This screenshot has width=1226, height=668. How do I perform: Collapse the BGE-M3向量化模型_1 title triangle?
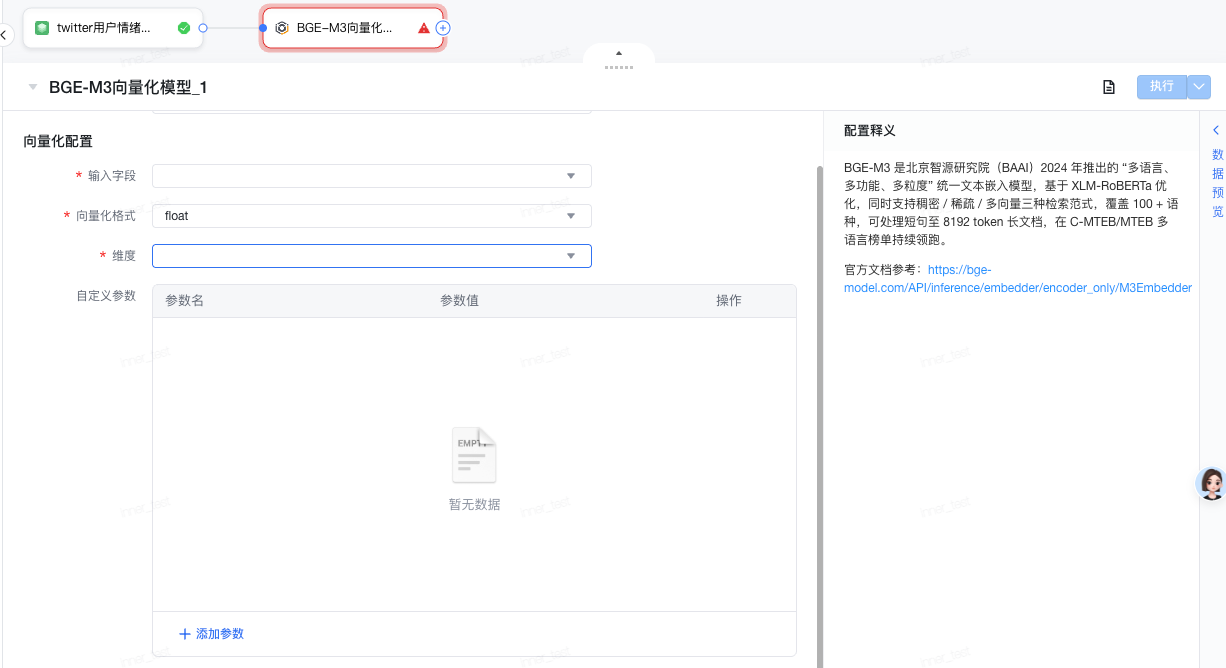(x=33, y=87)
